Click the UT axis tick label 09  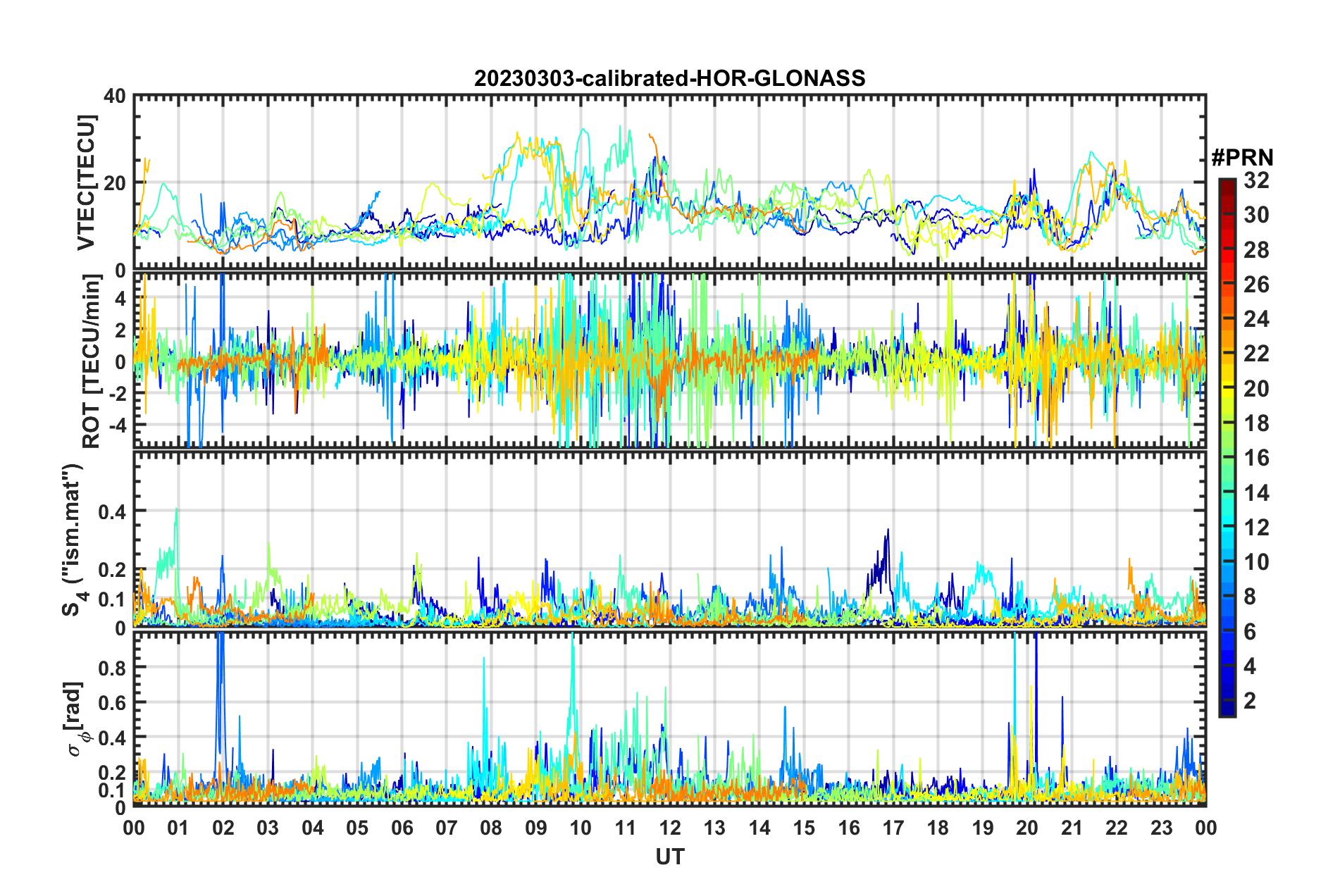536,828
